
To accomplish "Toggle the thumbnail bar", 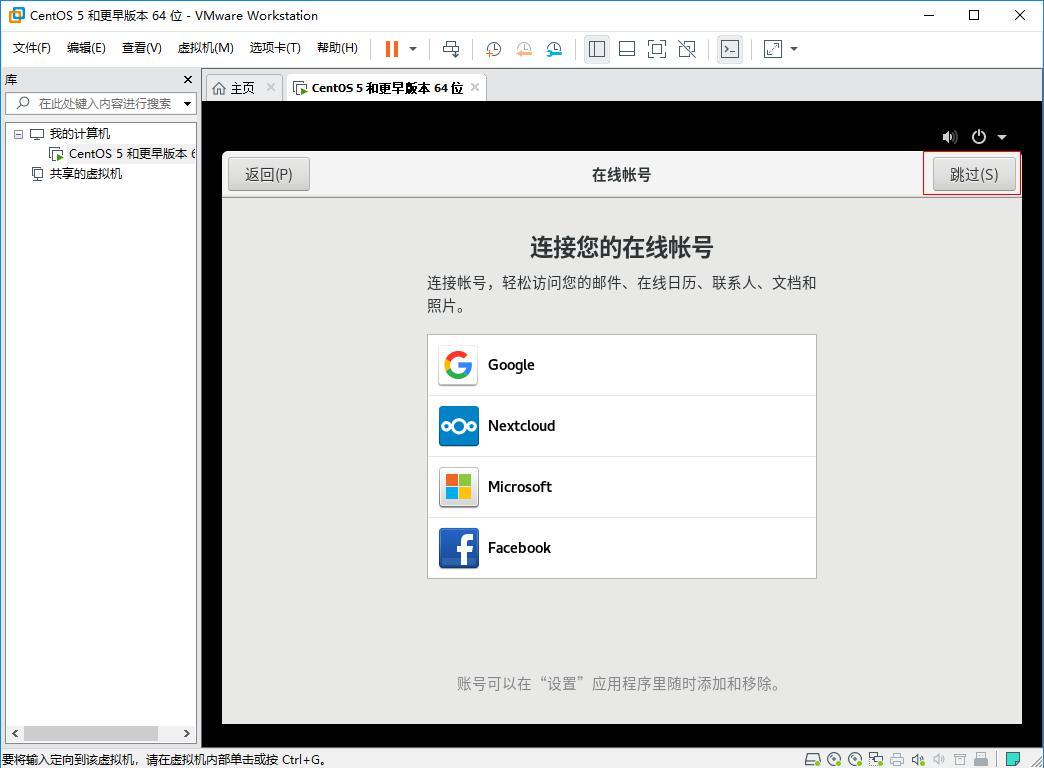I will (x=628, y=48).
